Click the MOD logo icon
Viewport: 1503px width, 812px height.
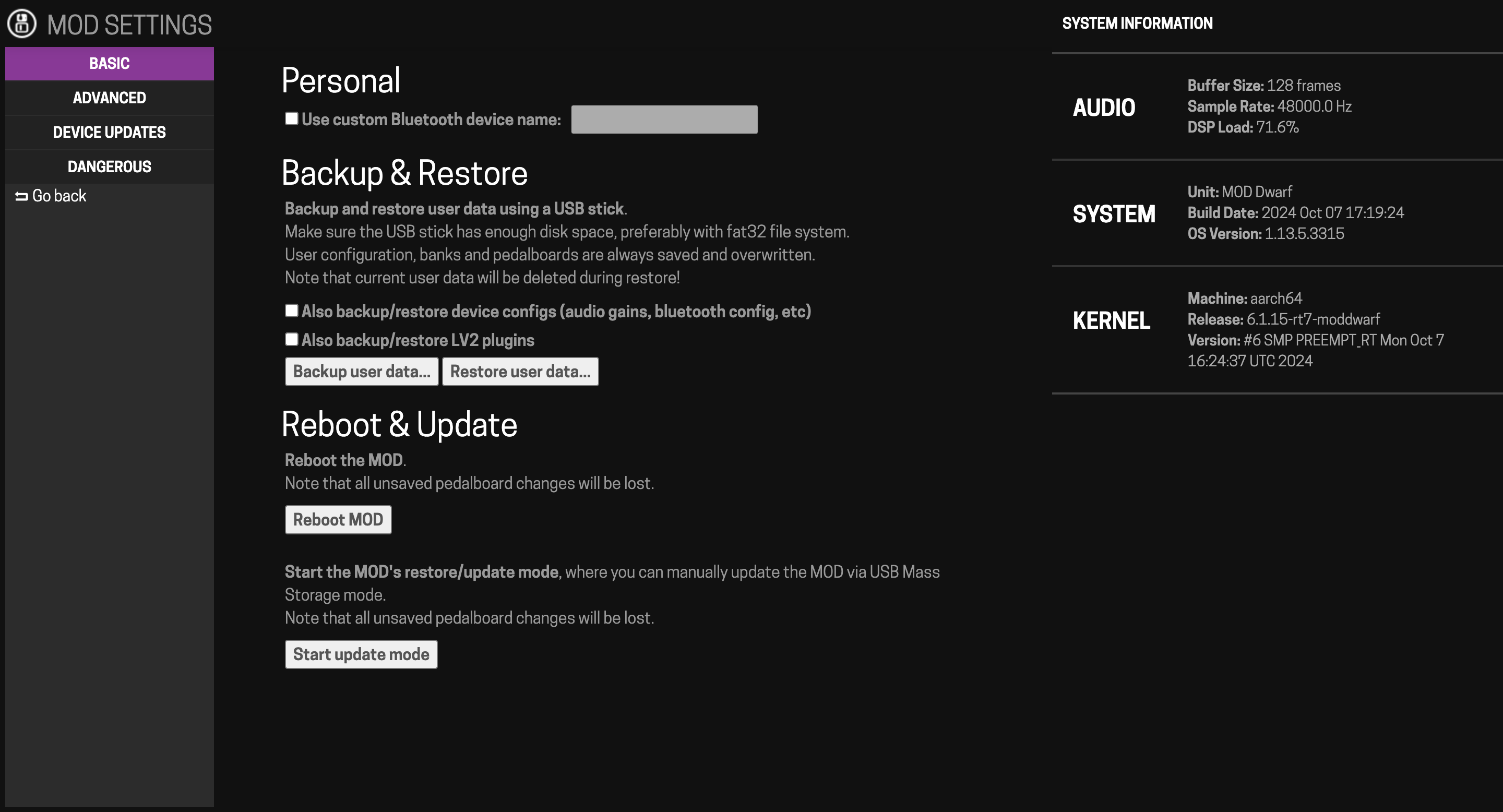click(x=21, y=24)
